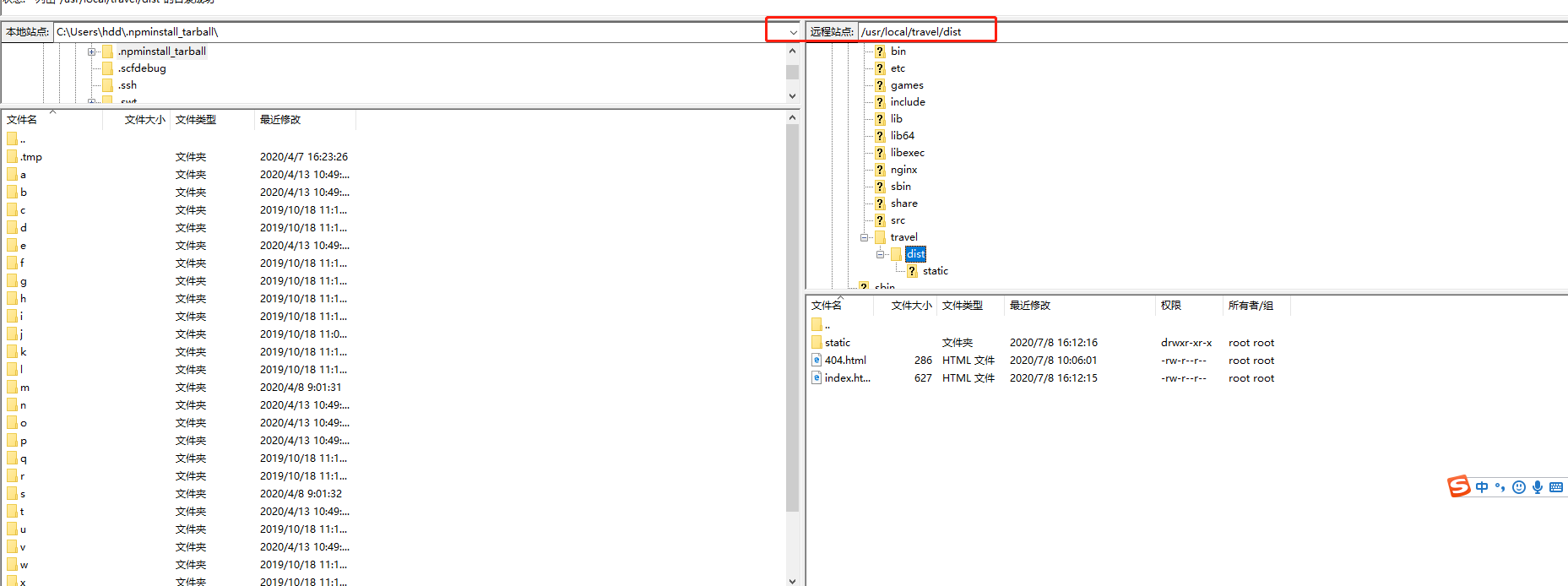
Task: Select local folder named p
Action: [24, 441]
